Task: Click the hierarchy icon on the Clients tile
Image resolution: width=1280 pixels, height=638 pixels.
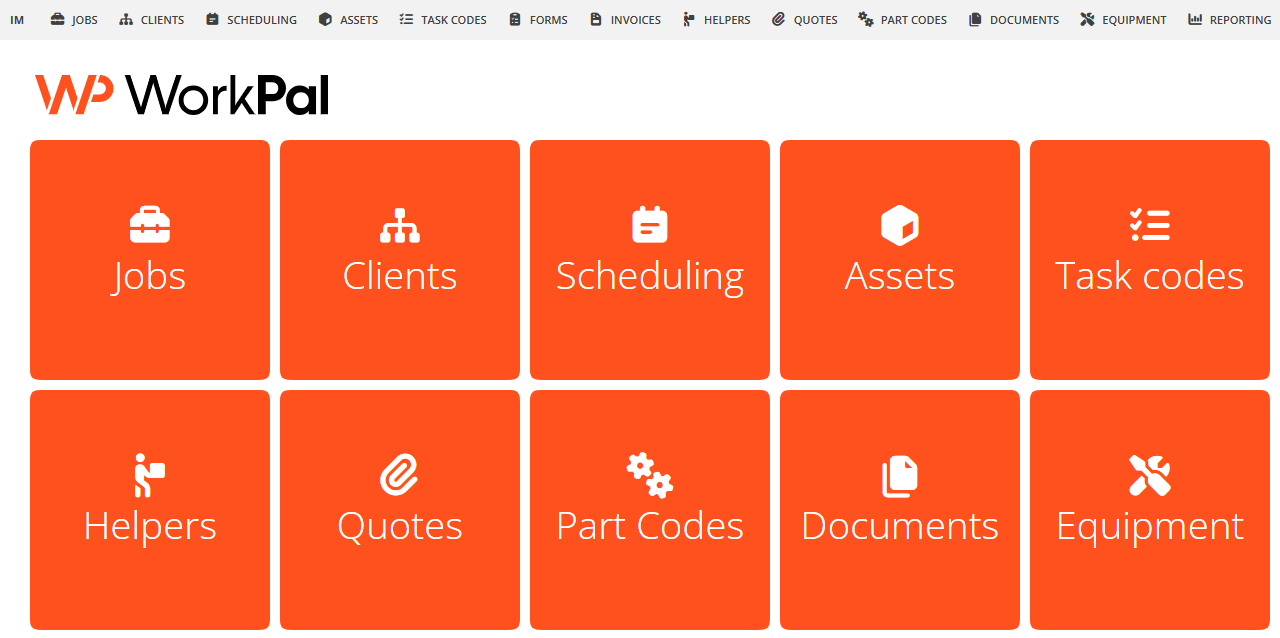Action: [x=400, y=225]
